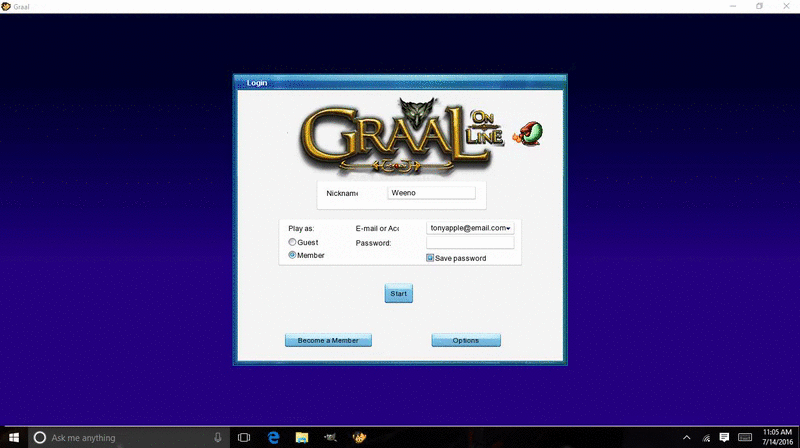Minimize the Graal window
This screenshot has width=800, height=448.
[733, 6]
